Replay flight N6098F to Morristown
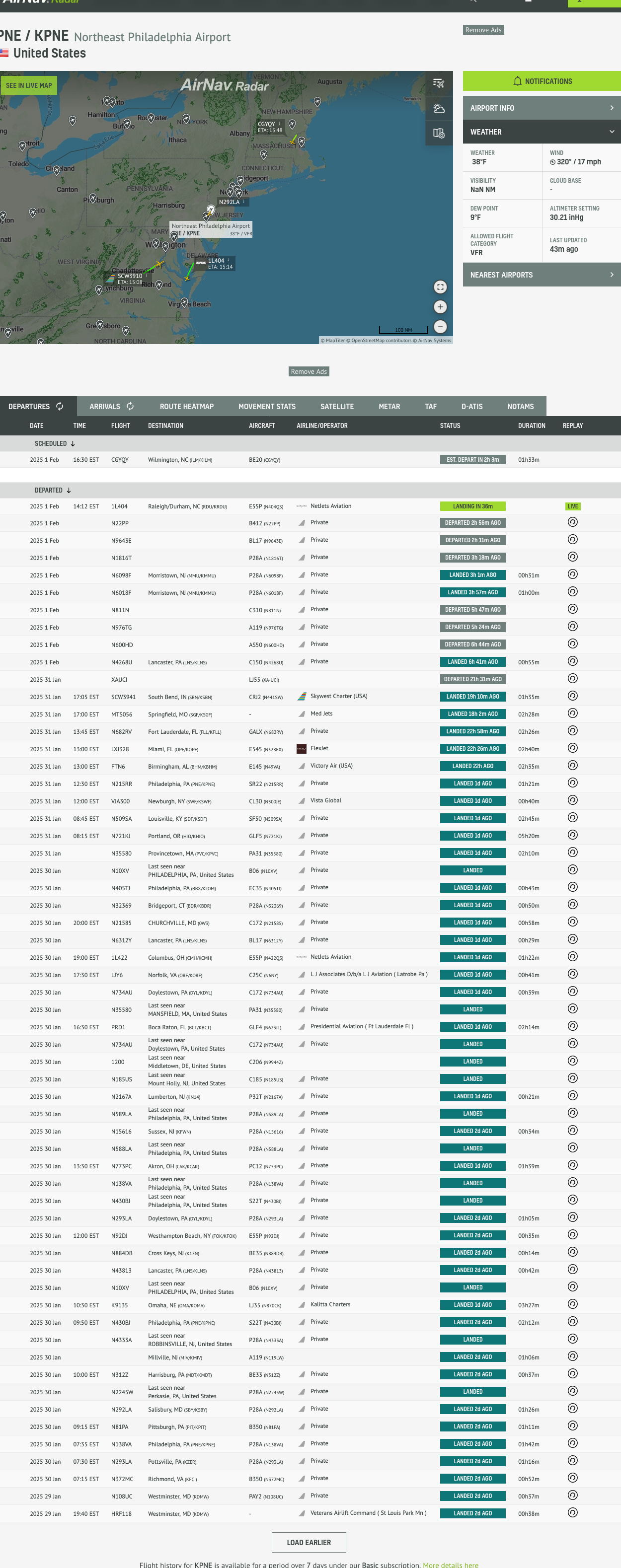Viewport: 621px width, 1568px height. [572, 574]
